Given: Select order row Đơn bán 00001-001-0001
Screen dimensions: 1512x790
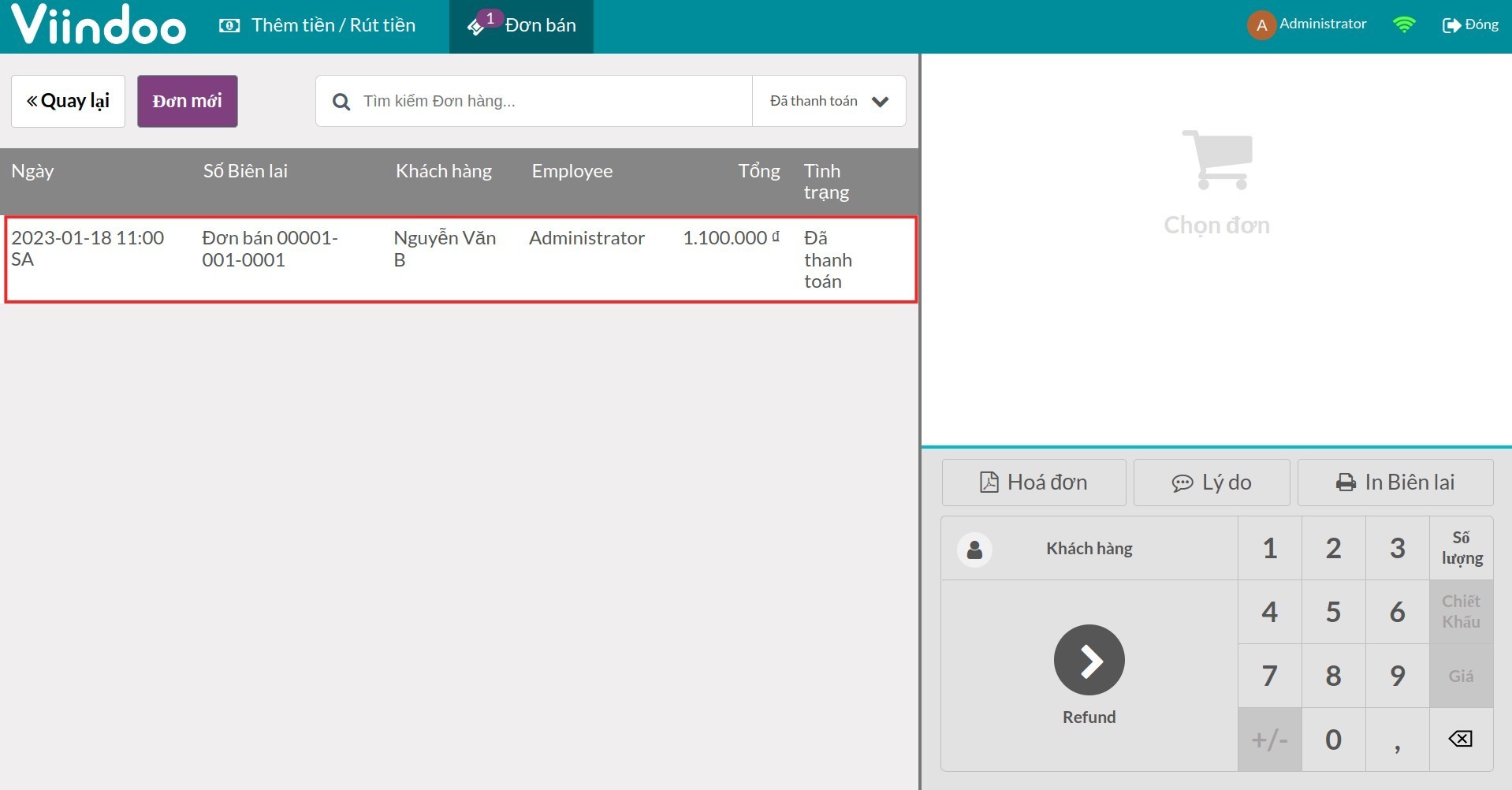Looking at the screenshot, I should 460,259.
